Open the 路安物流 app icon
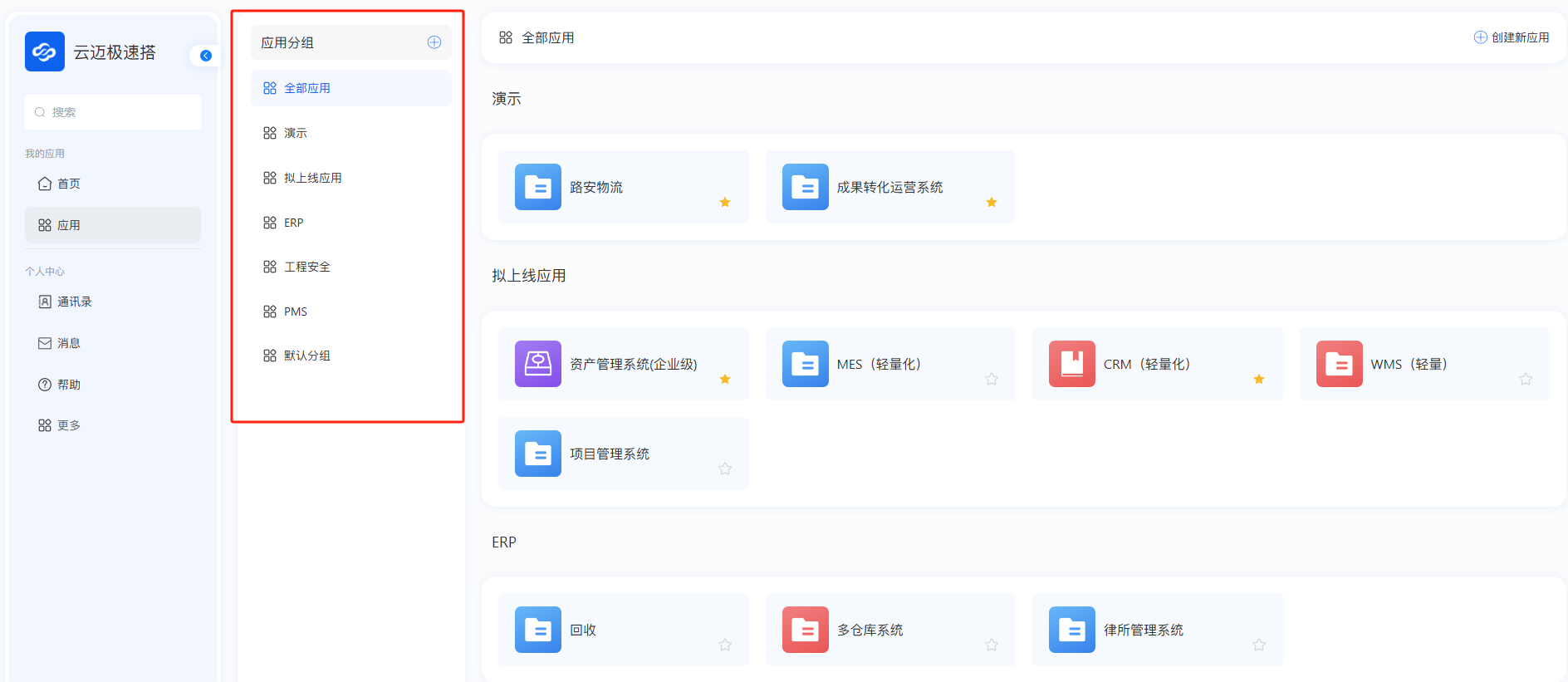1568x682 pixels. click(537, 187)
